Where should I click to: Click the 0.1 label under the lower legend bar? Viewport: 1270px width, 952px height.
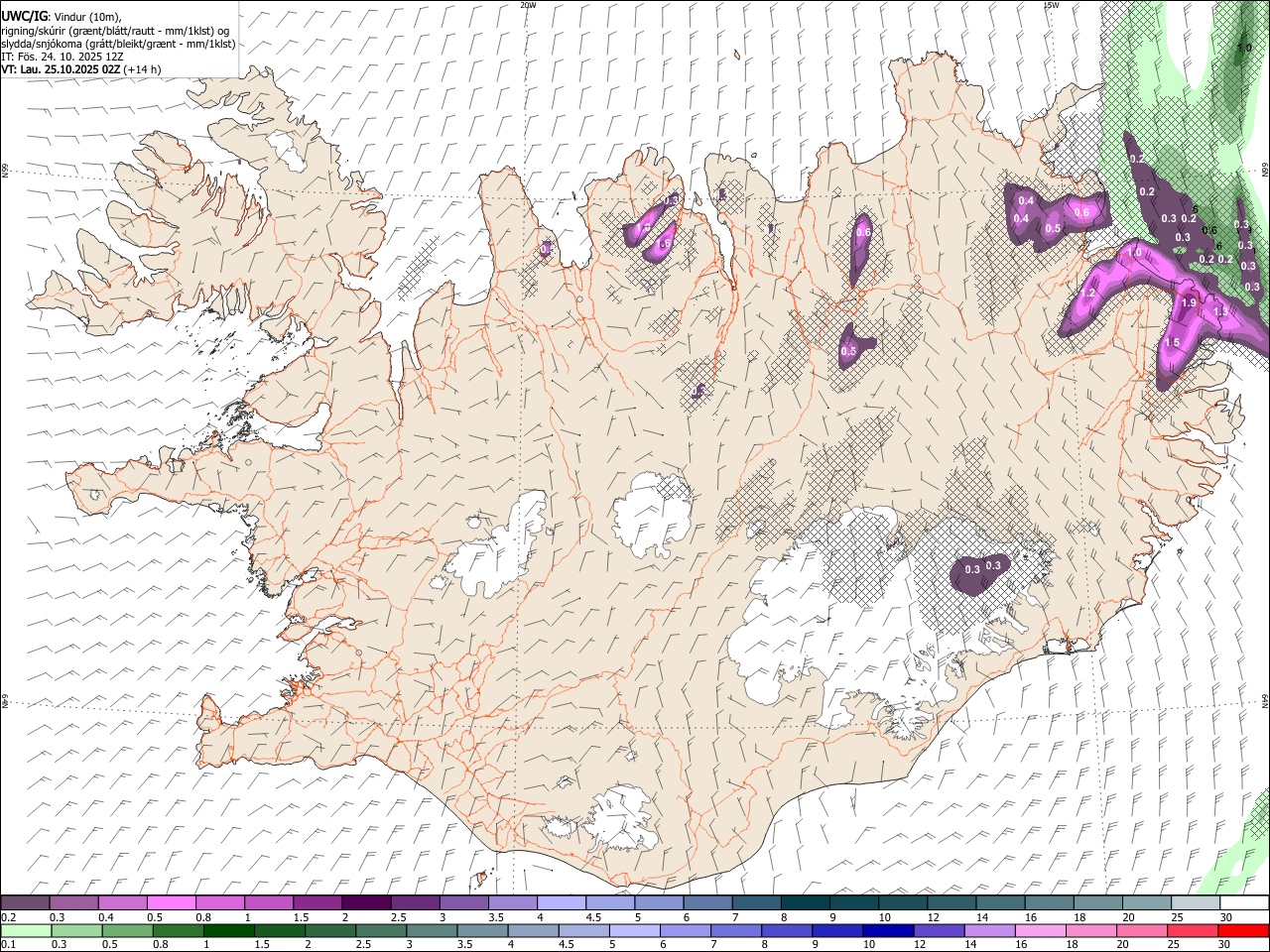tap(7, 944)
